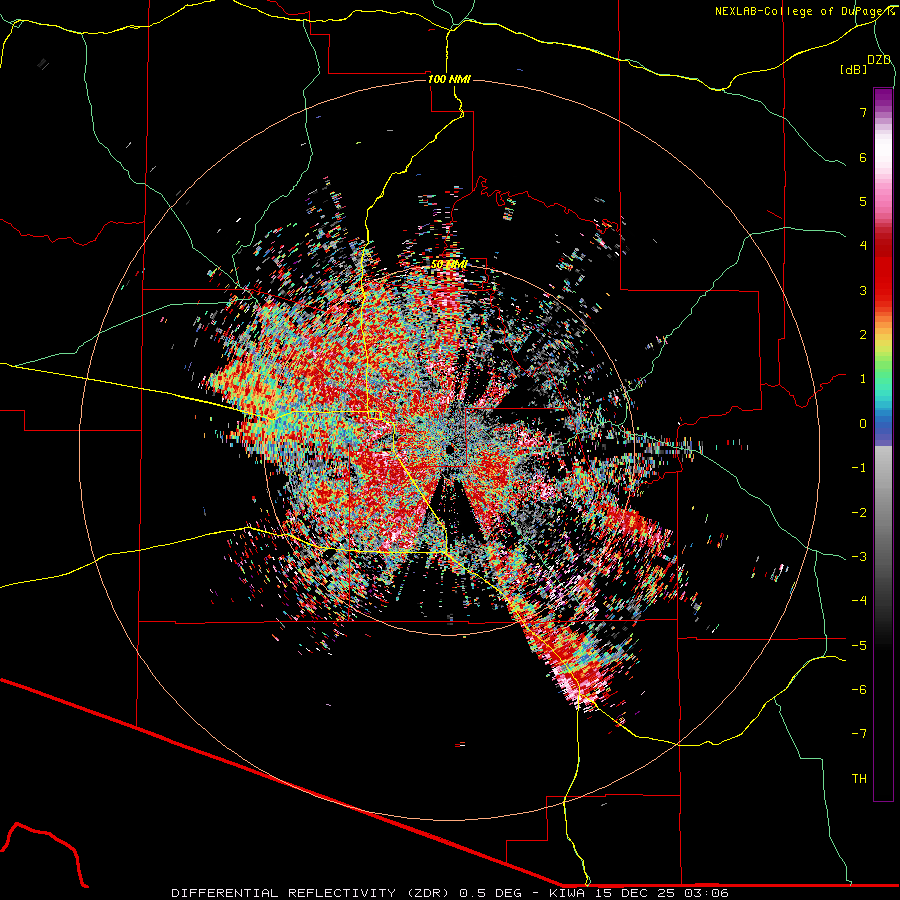Click the legend value 2
The image size is (900, 900).
[x=863, y=335]
